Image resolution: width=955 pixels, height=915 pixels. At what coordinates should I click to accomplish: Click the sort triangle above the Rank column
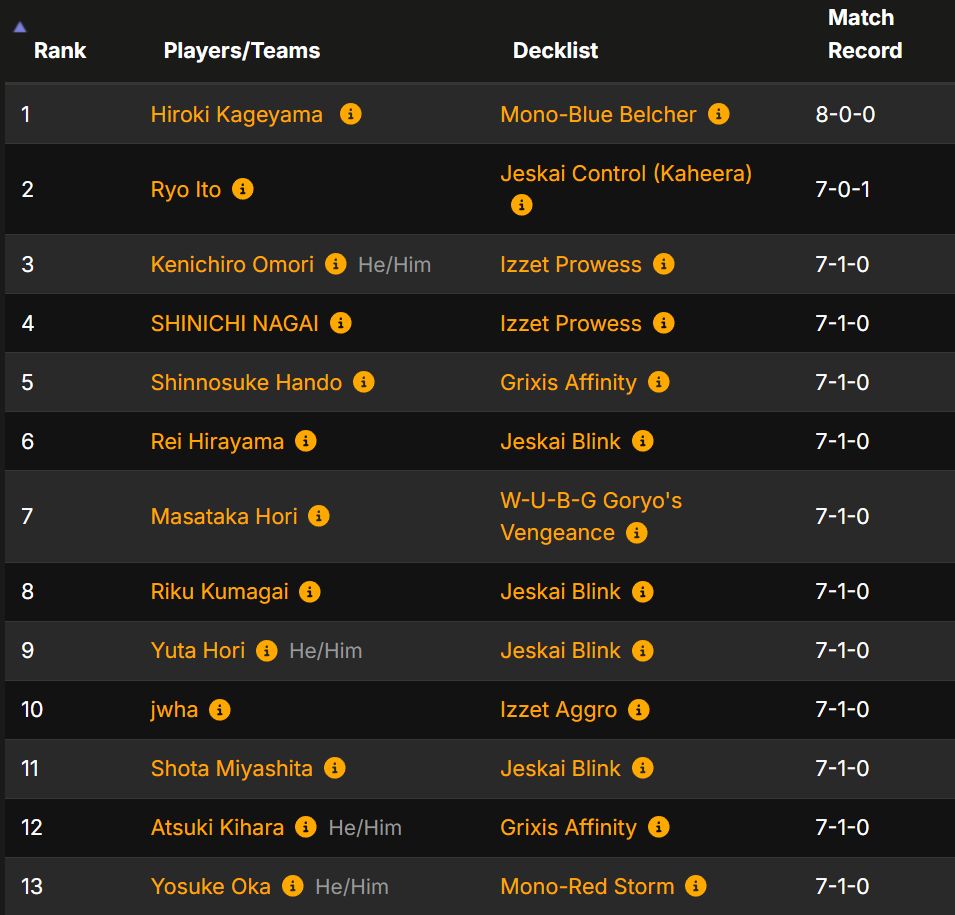[x=18, y=28]
